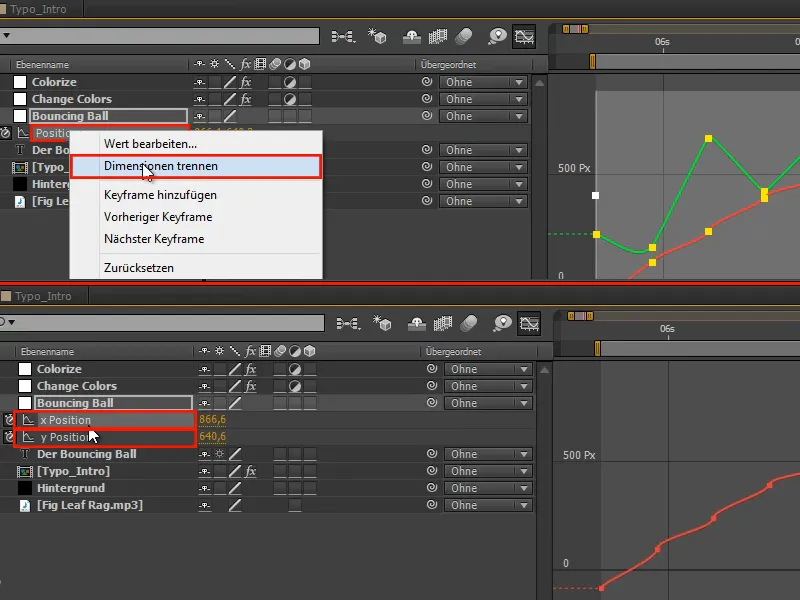Choose Dimensionen trennen in the context menu
800x600 pixels.
click(196, 166)
